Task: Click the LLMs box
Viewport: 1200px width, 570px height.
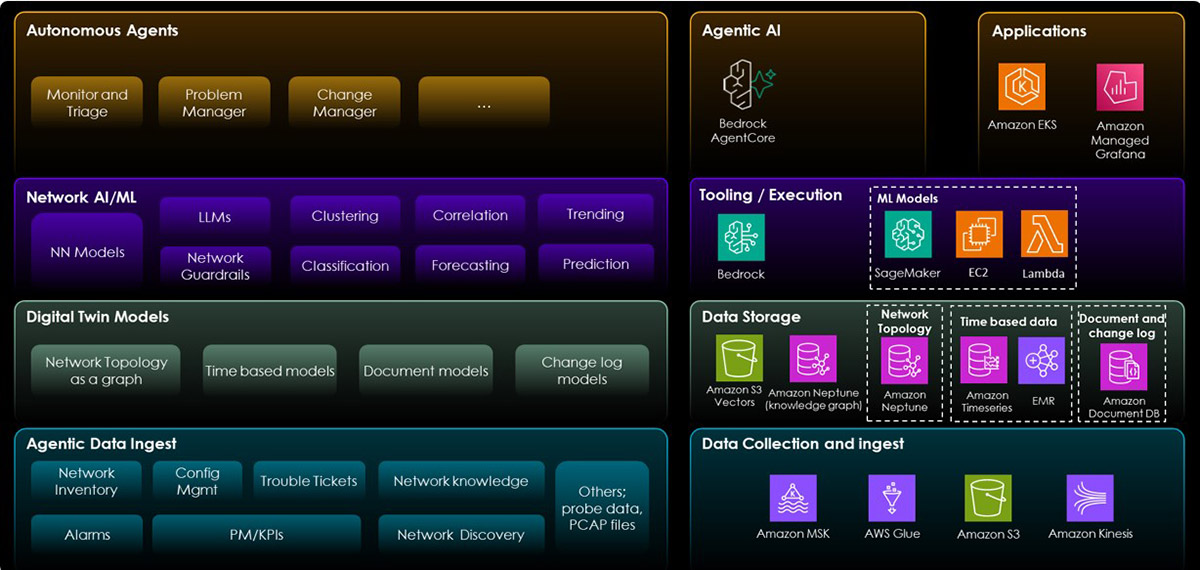Action: tap(214, 216)
